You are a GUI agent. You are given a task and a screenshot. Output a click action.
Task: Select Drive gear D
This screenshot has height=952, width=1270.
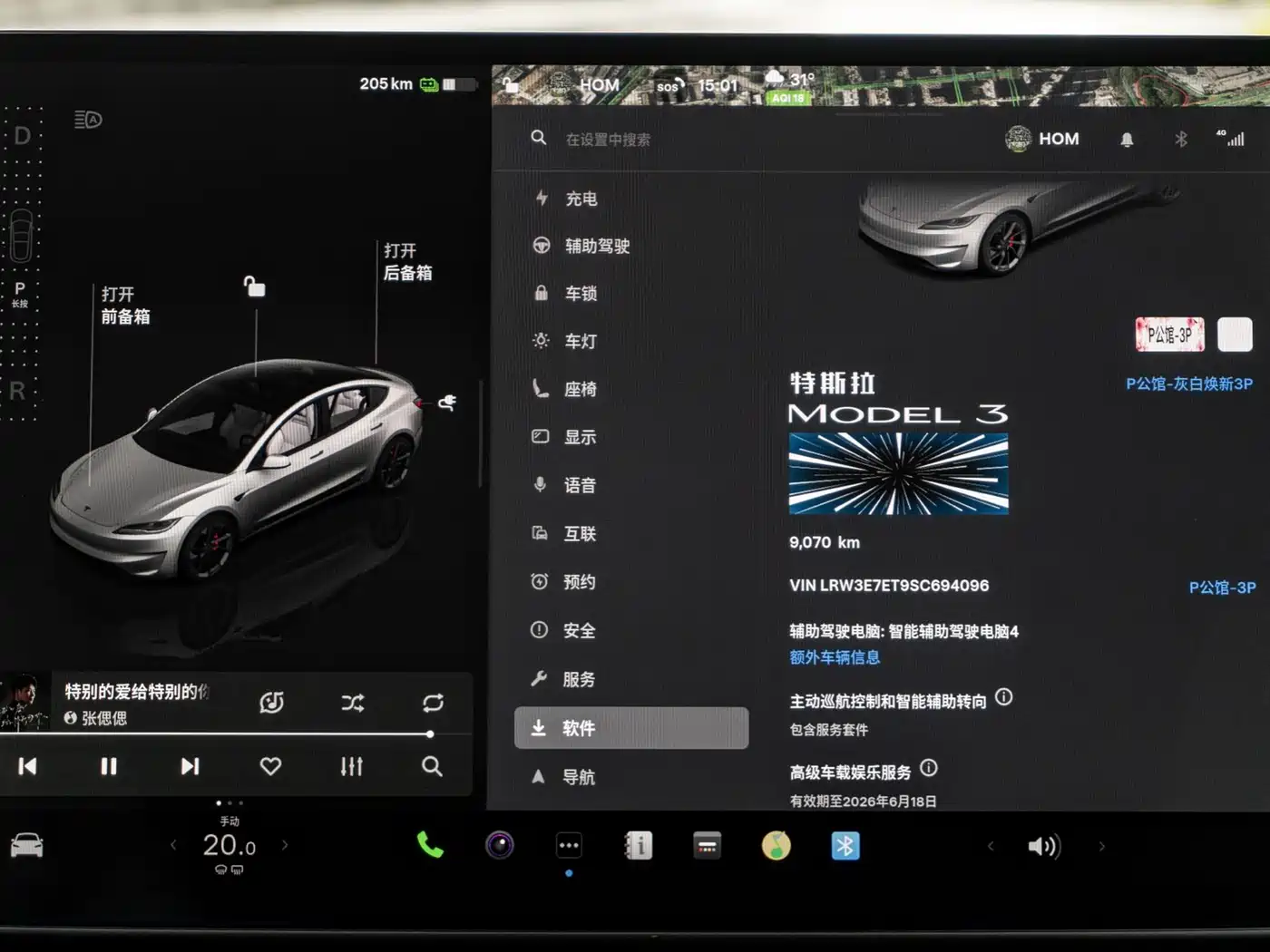(x=22, y=136)
